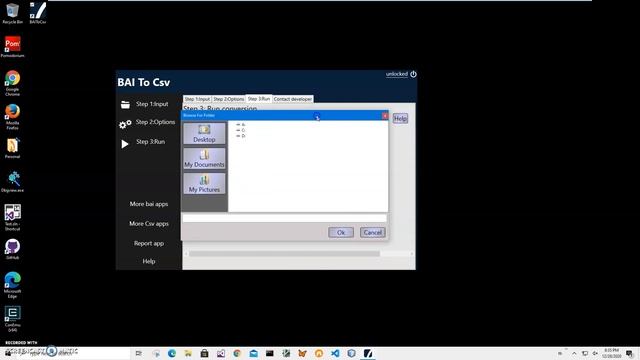
Task: Open the Visual Studio Code taskbar icon
Action: [335, 353]
